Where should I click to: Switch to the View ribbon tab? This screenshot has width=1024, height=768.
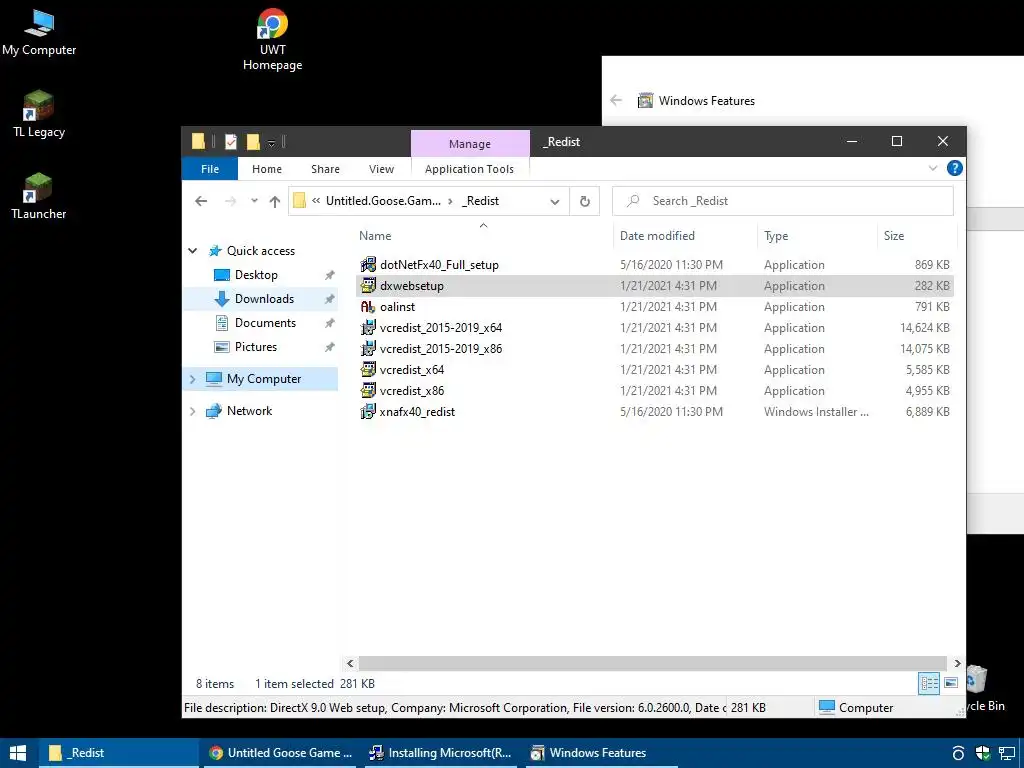point(381,168)
